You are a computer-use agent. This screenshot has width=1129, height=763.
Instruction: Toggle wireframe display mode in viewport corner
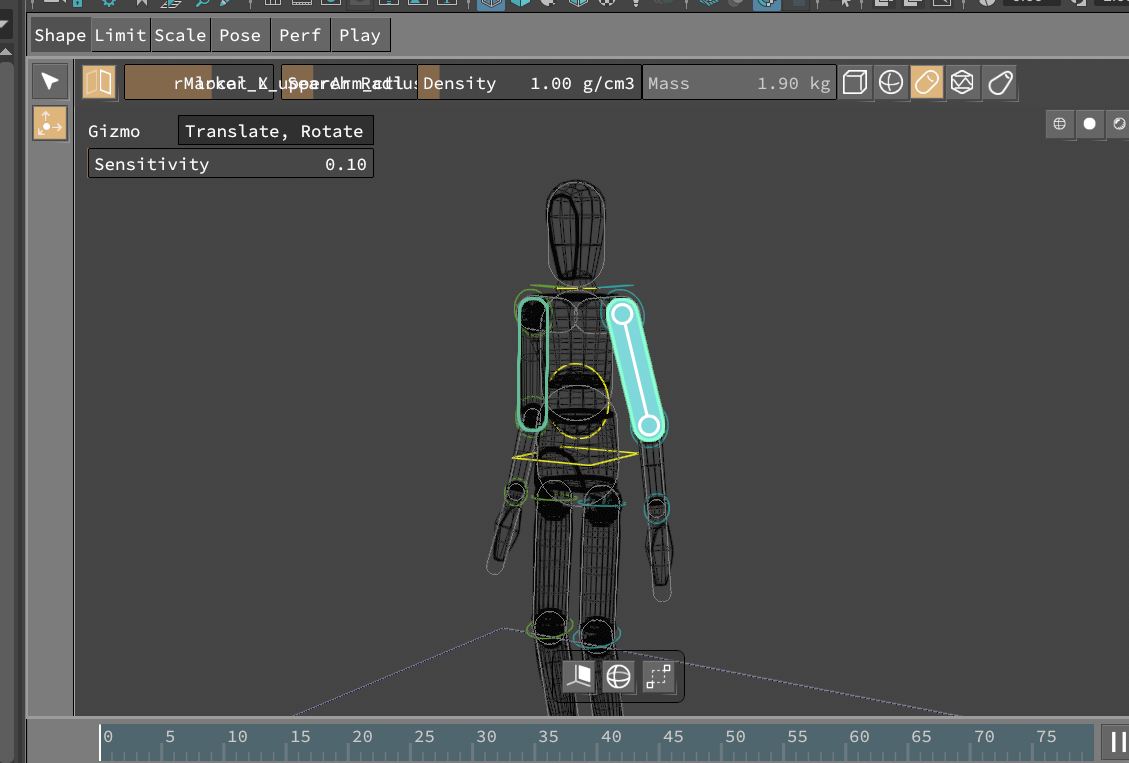tap(1060, 124)
